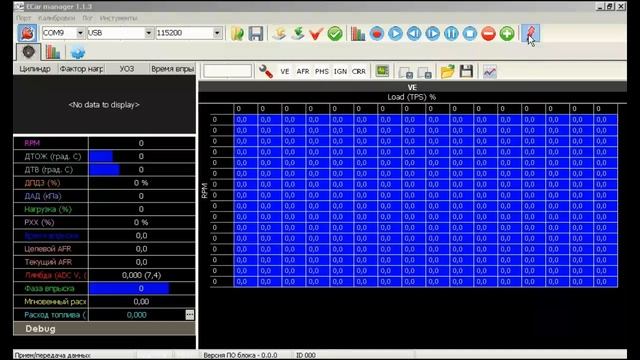Click the RPM parameter row label

tap(32, 143)
